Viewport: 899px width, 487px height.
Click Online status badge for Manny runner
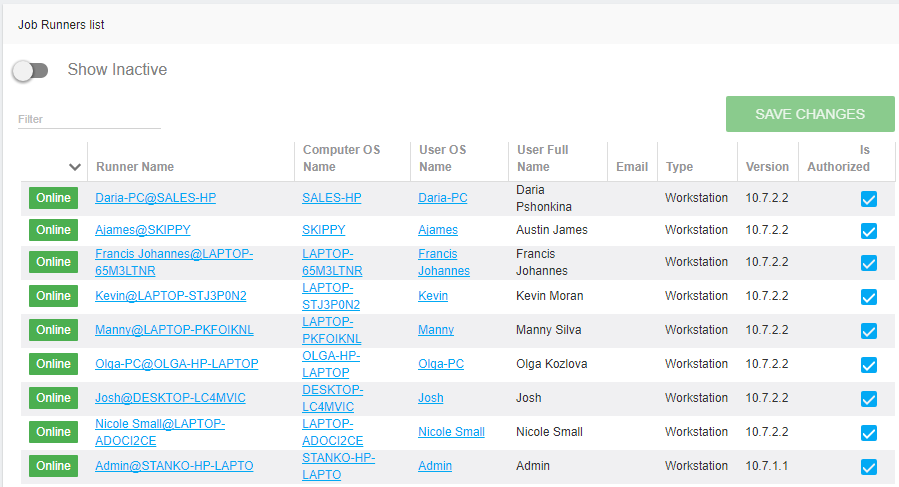53,330
